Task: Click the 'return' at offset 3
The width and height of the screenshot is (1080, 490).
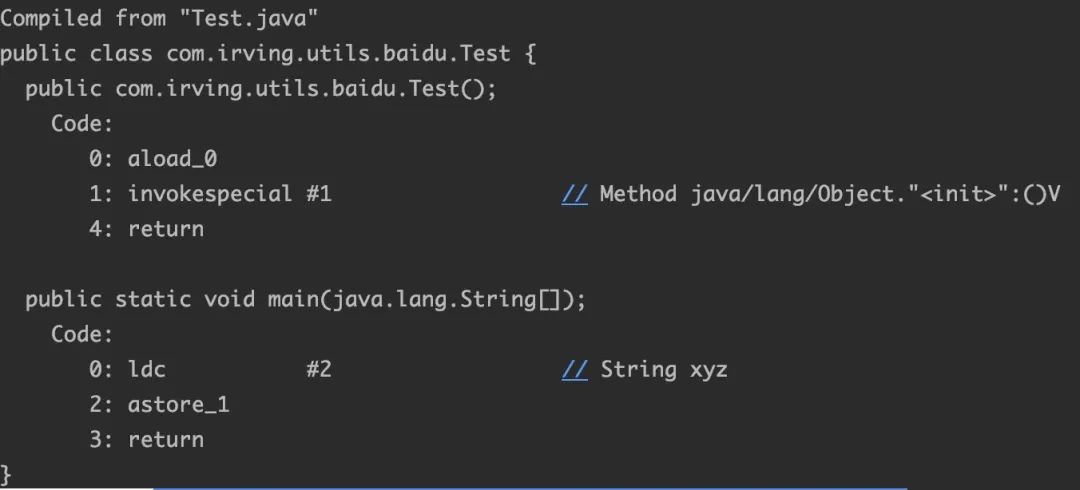Action: (x=166, y=440)
